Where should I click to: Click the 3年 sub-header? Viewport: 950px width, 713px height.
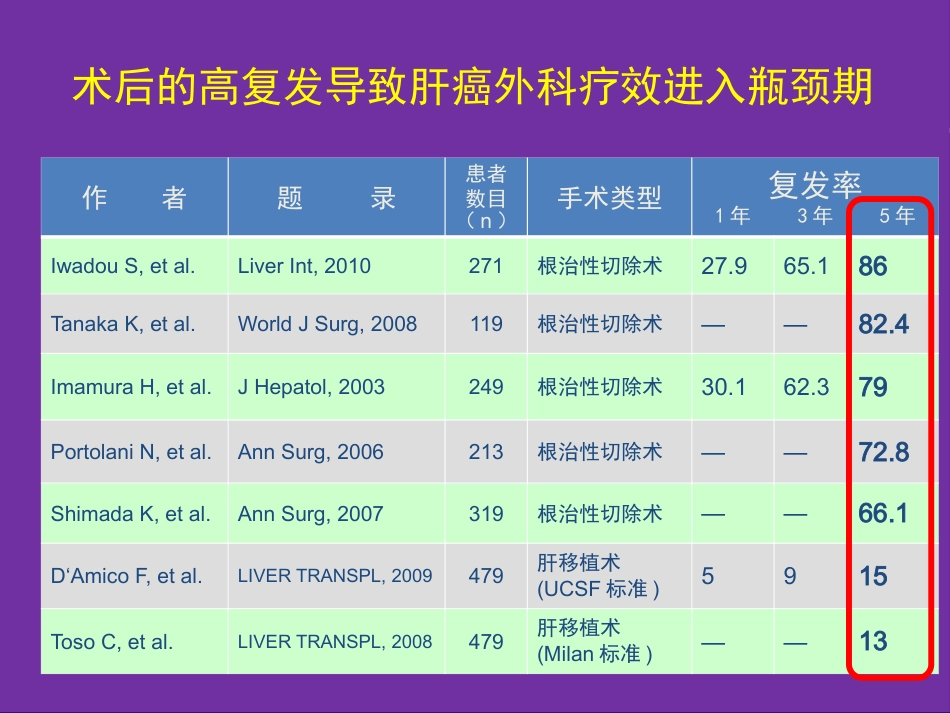[x=814, y=216]
